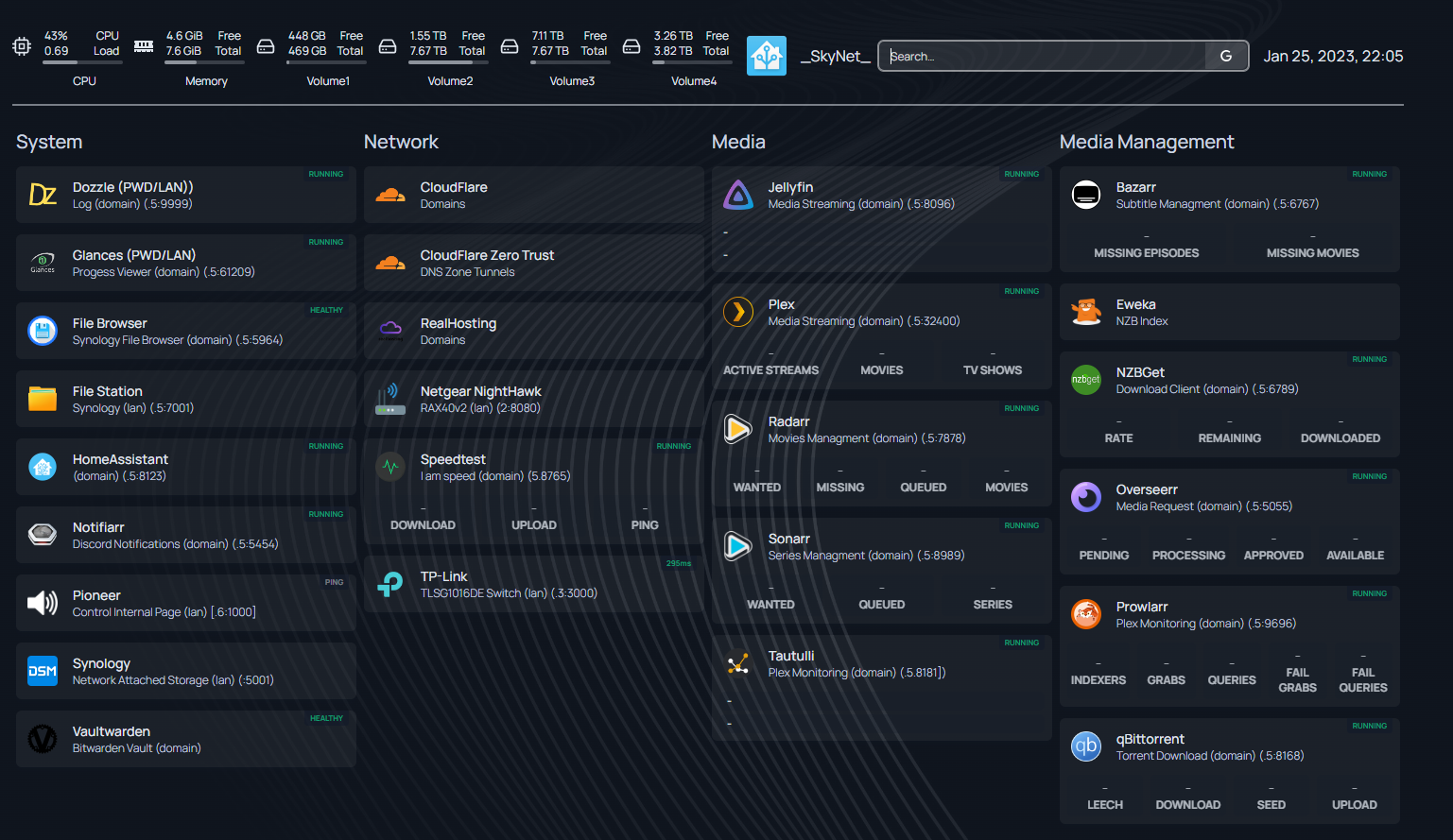The width and height of the screenshot is (1453, 840).
Task: Click the Netgear NightHawk router icon
Action: click(390, 399)
